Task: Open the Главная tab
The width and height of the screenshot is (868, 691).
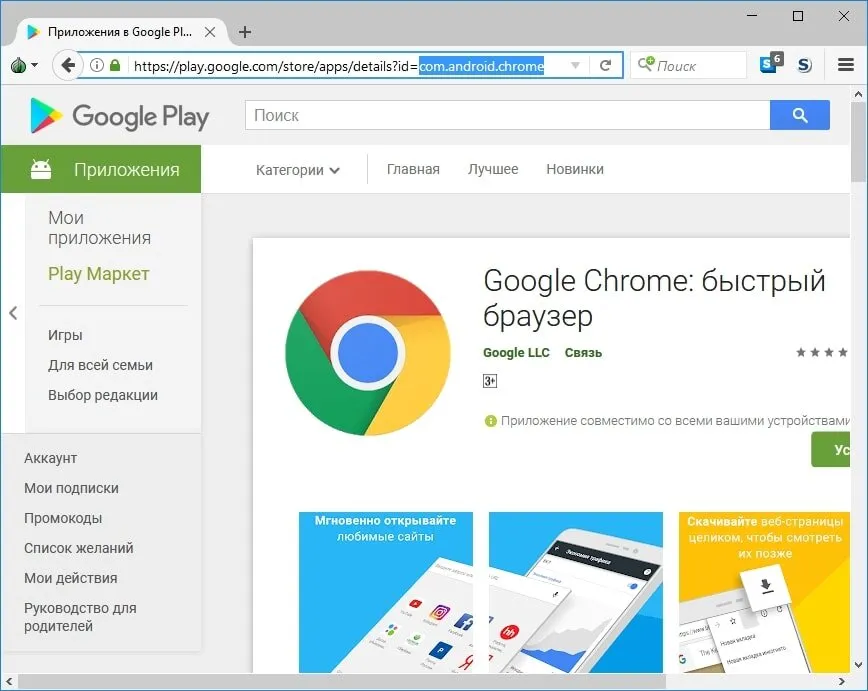Action: click(x=413, y=169)
